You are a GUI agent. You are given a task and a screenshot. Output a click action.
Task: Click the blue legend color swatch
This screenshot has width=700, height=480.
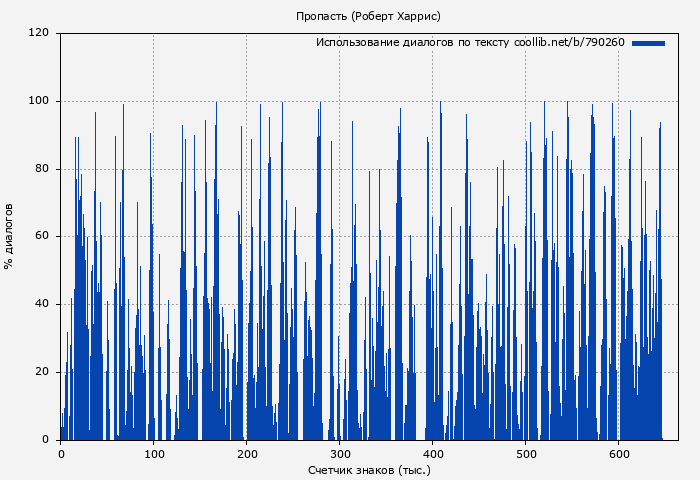[648, 43]
